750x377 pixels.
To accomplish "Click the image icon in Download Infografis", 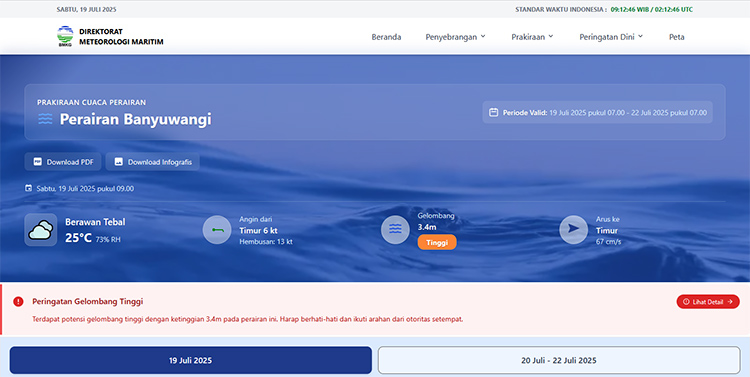I will click(119, 162).
